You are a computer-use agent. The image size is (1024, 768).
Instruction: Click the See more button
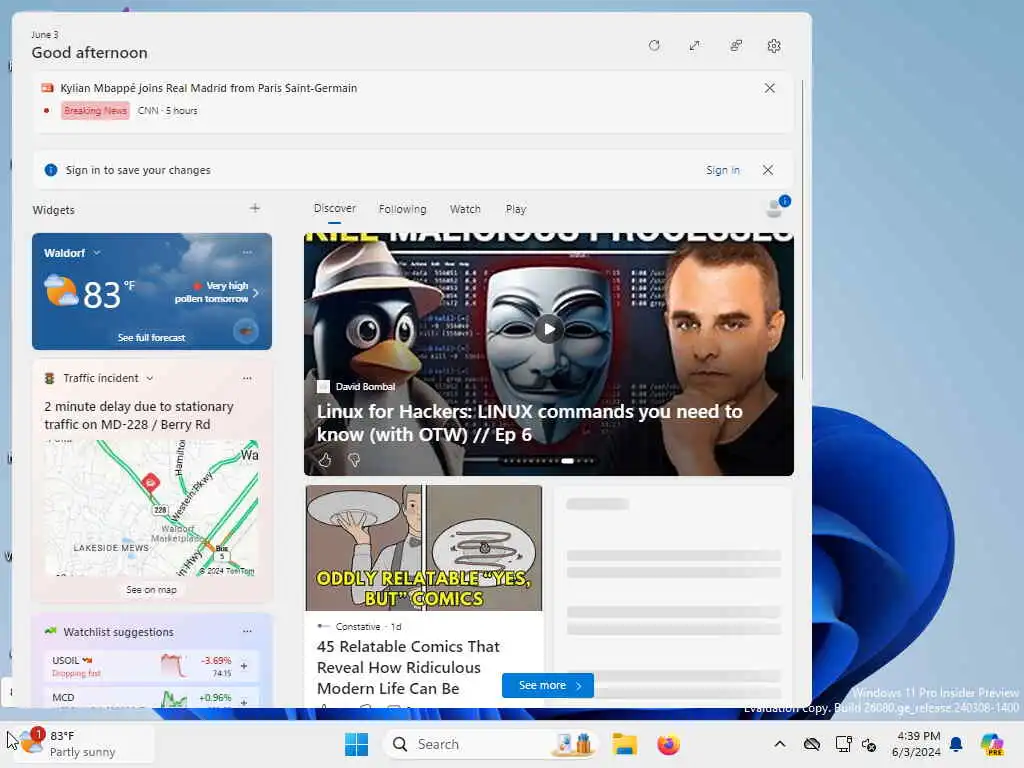pyautogui.click(x=548, y=685)
